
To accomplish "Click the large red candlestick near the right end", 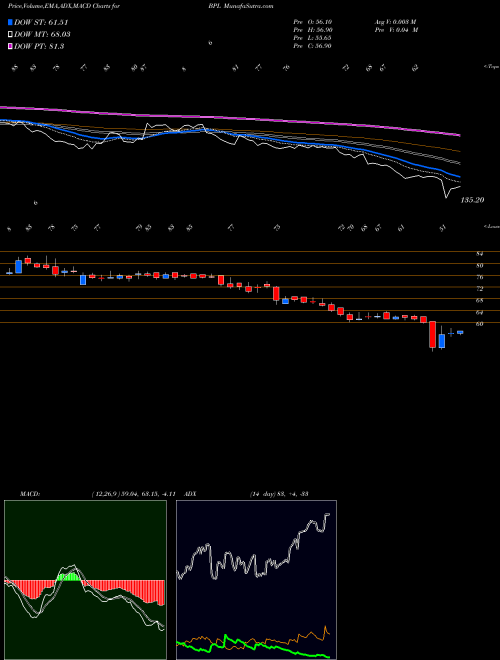I will pyautogui.click(x=432, y=335).
